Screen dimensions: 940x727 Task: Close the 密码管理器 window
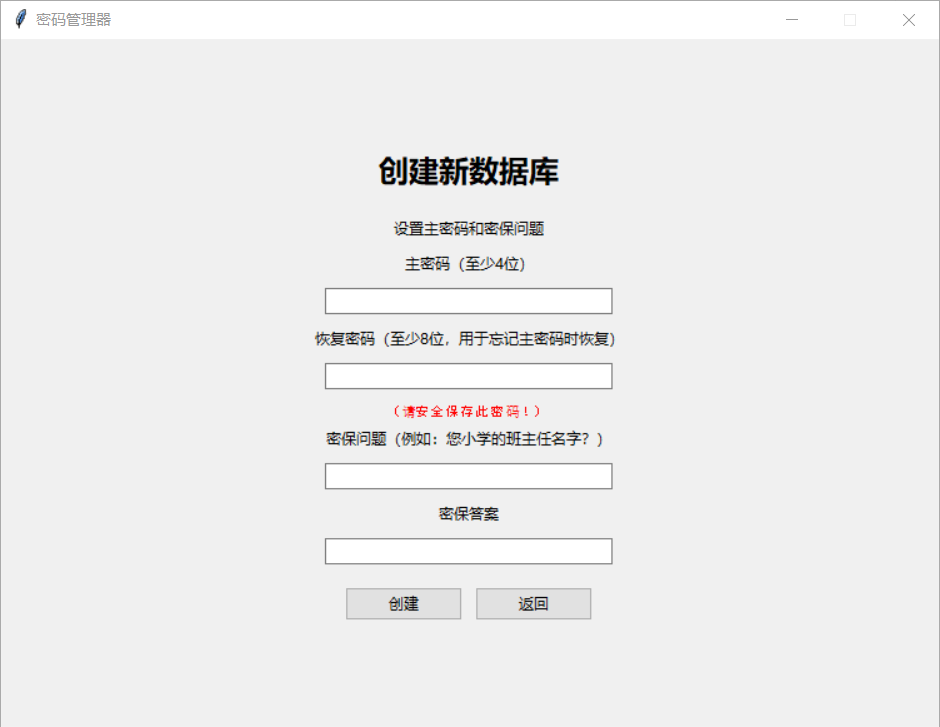coord(908,20)
